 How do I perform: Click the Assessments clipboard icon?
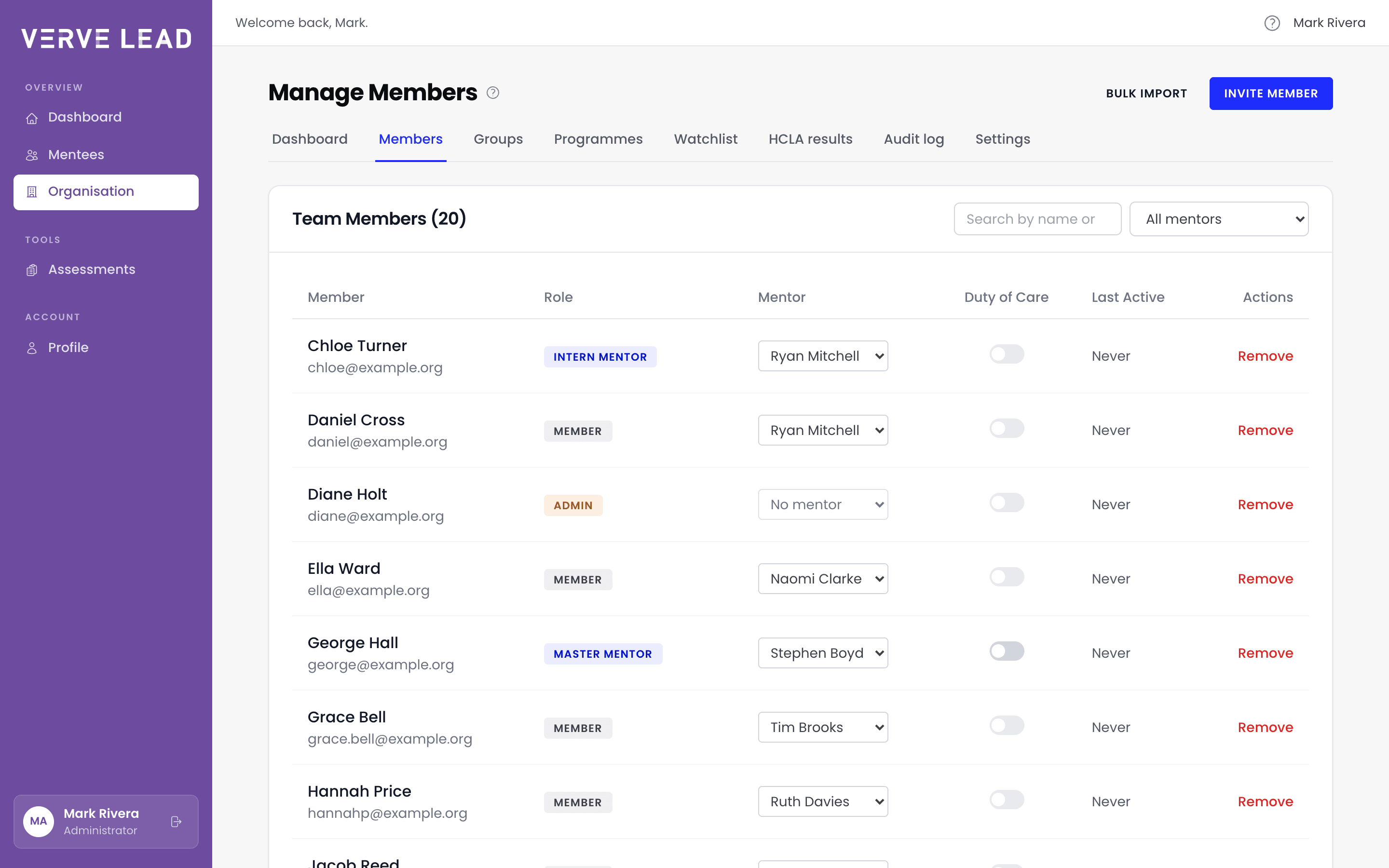[x=32, y=270]
